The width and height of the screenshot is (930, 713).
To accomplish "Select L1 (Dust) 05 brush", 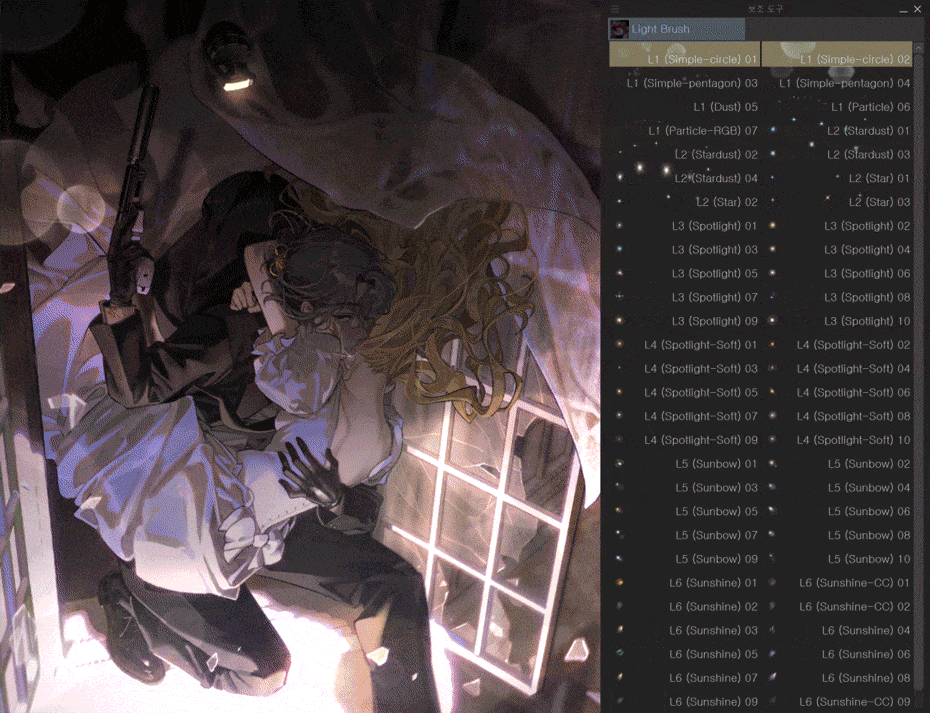I will (x=685, y=107).
